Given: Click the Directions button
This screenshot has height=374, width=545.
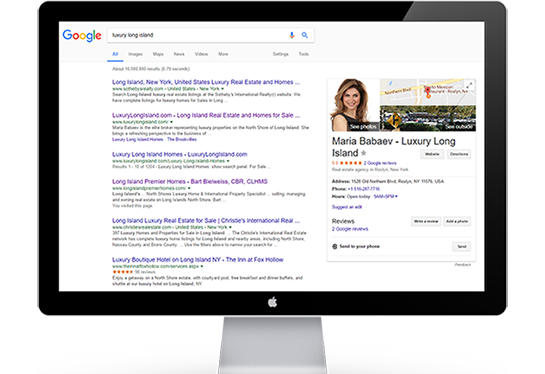Looking at the screenshot, I should pyautogui.click(x=459, y=154).
